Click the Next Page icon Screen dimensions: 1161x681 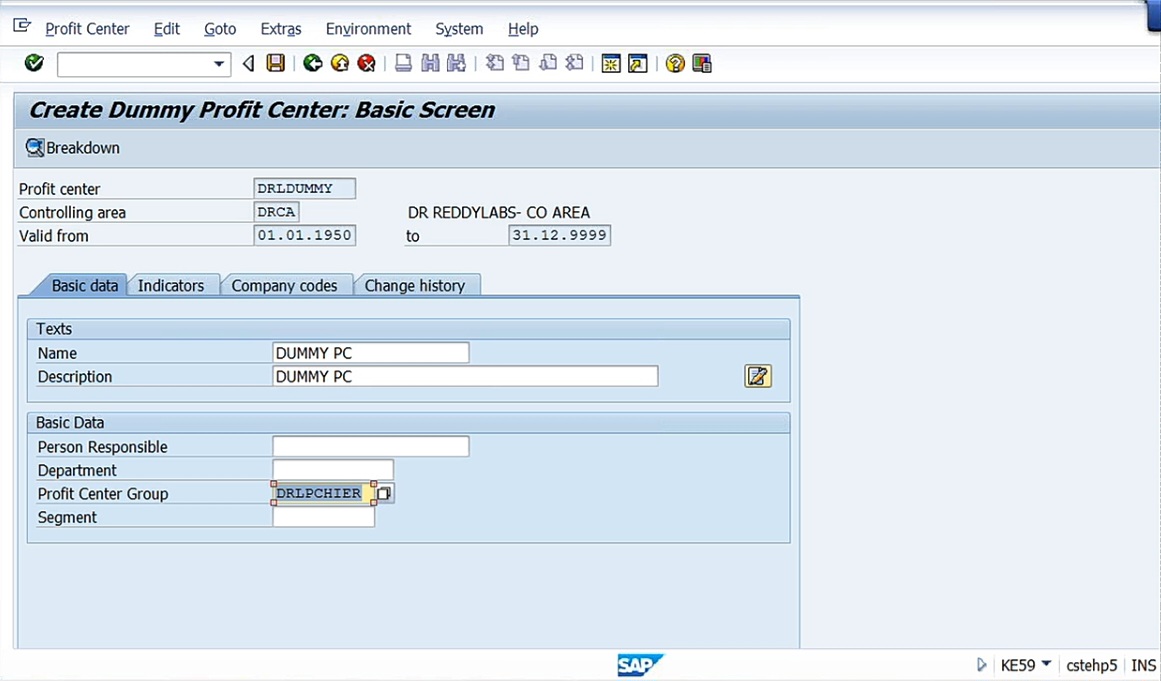coord(548,64)
